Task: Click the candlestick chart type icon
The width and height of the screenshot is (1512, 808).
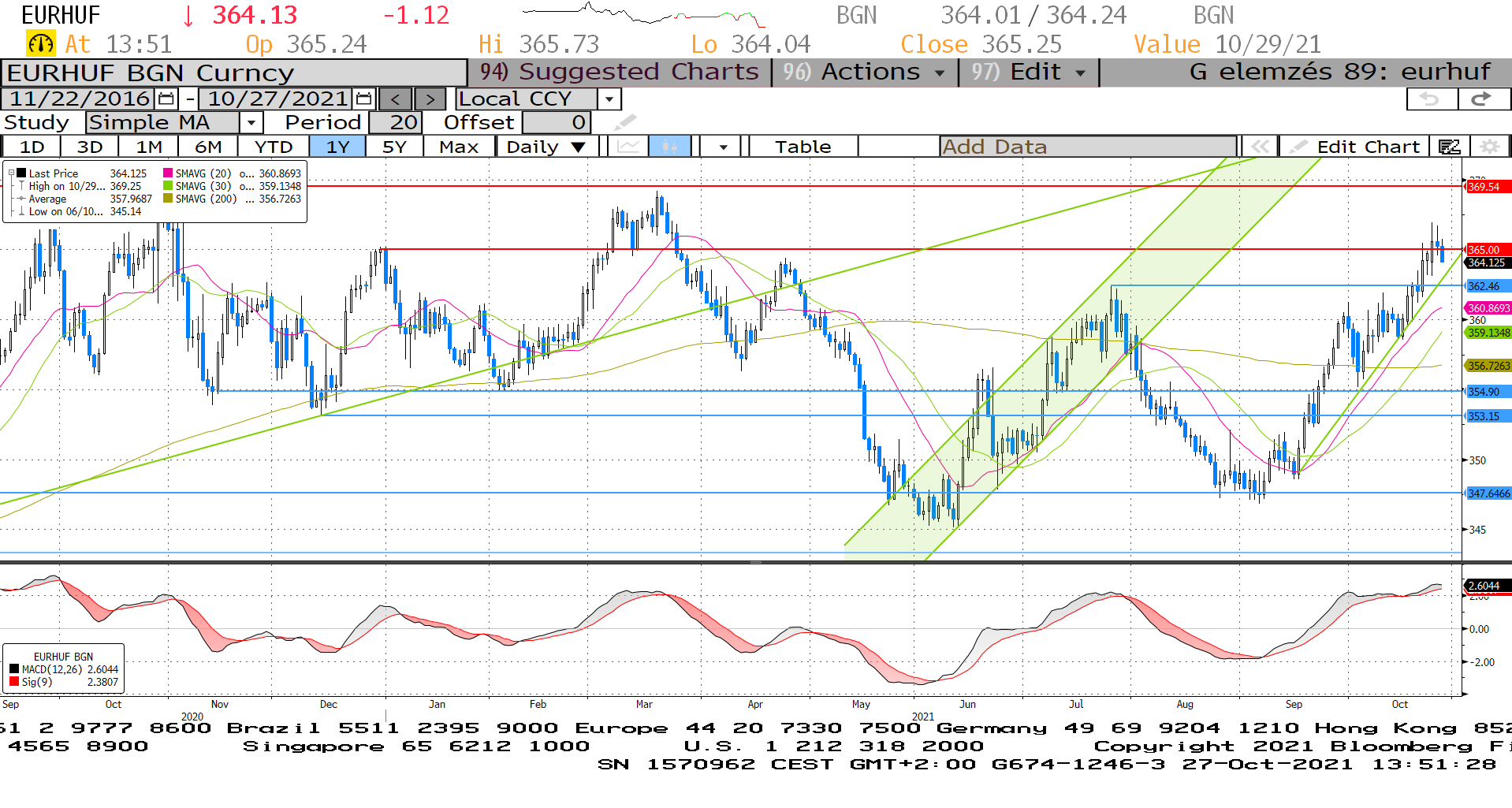Action: click(669, 147)
